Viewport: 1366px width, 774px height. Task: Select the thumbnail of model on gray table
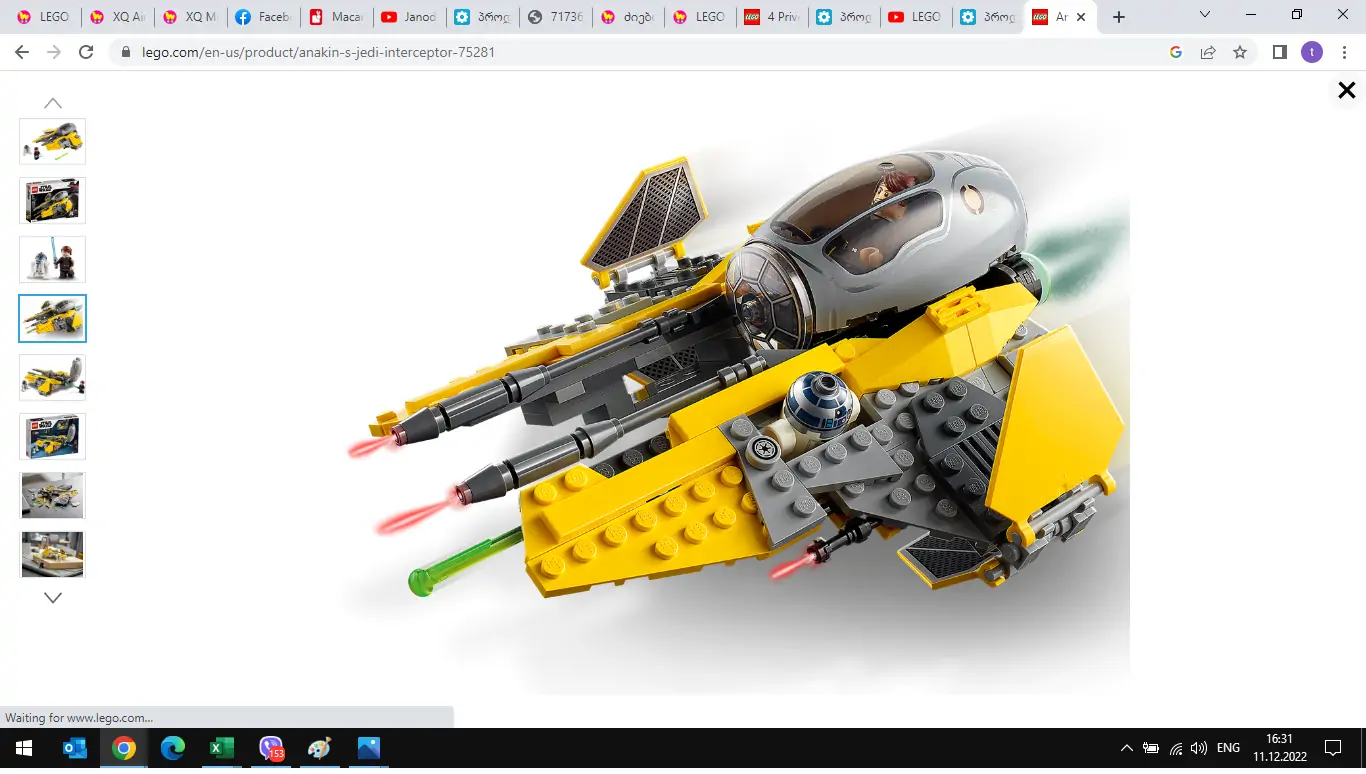click(53, 496)
